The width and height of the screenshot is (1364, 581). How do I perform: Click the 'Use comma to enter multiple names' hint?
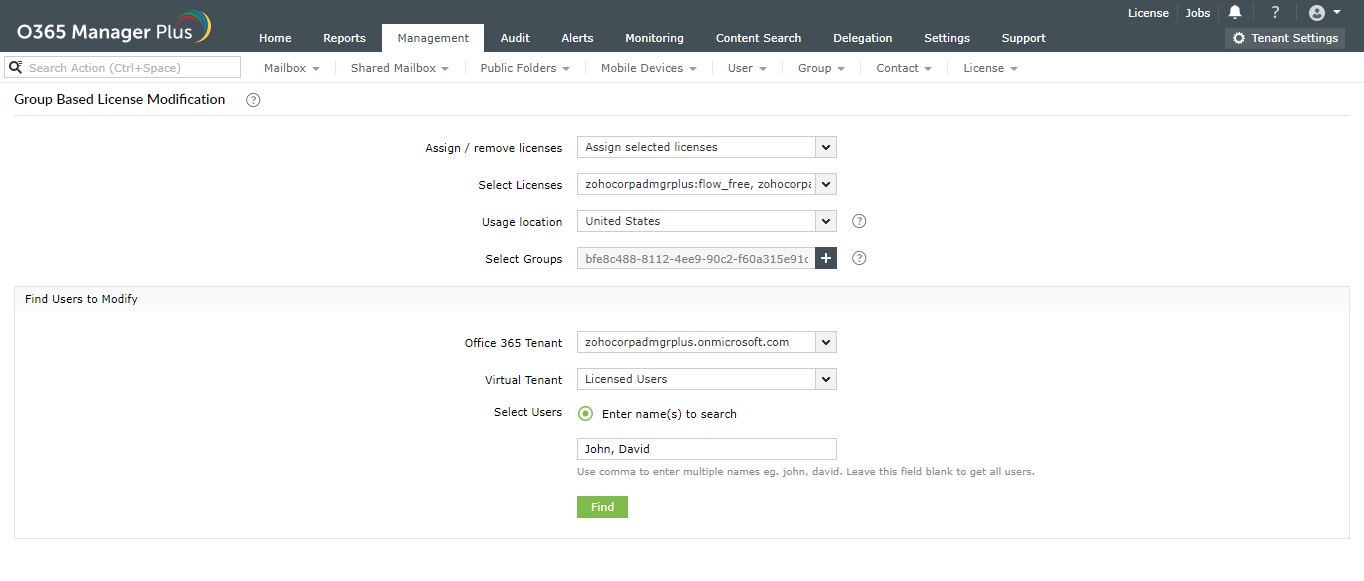point(806,471)
